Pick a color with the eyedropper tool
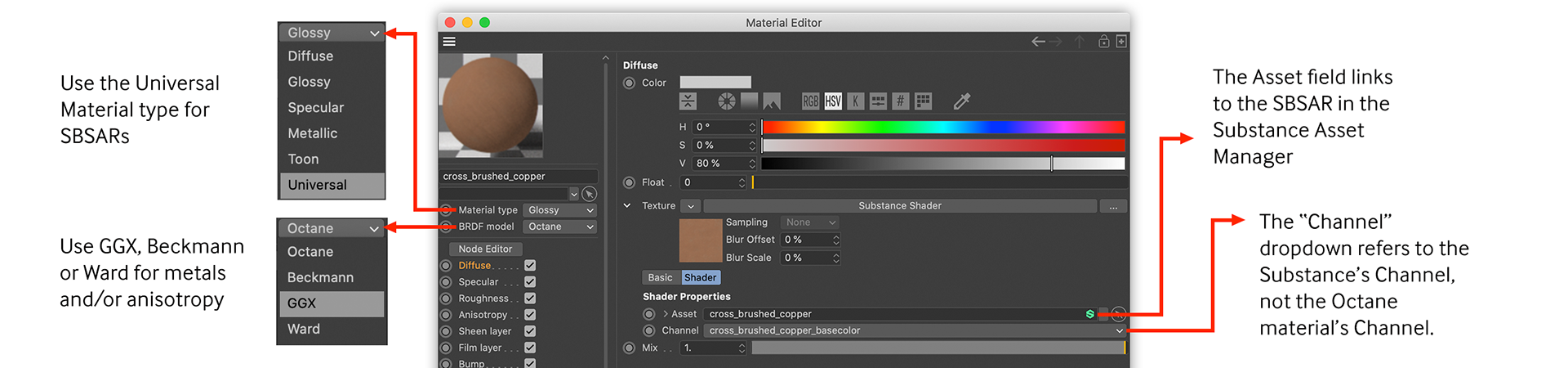The width and height of the screenshot is (1568, 368). tap(961, 101)
